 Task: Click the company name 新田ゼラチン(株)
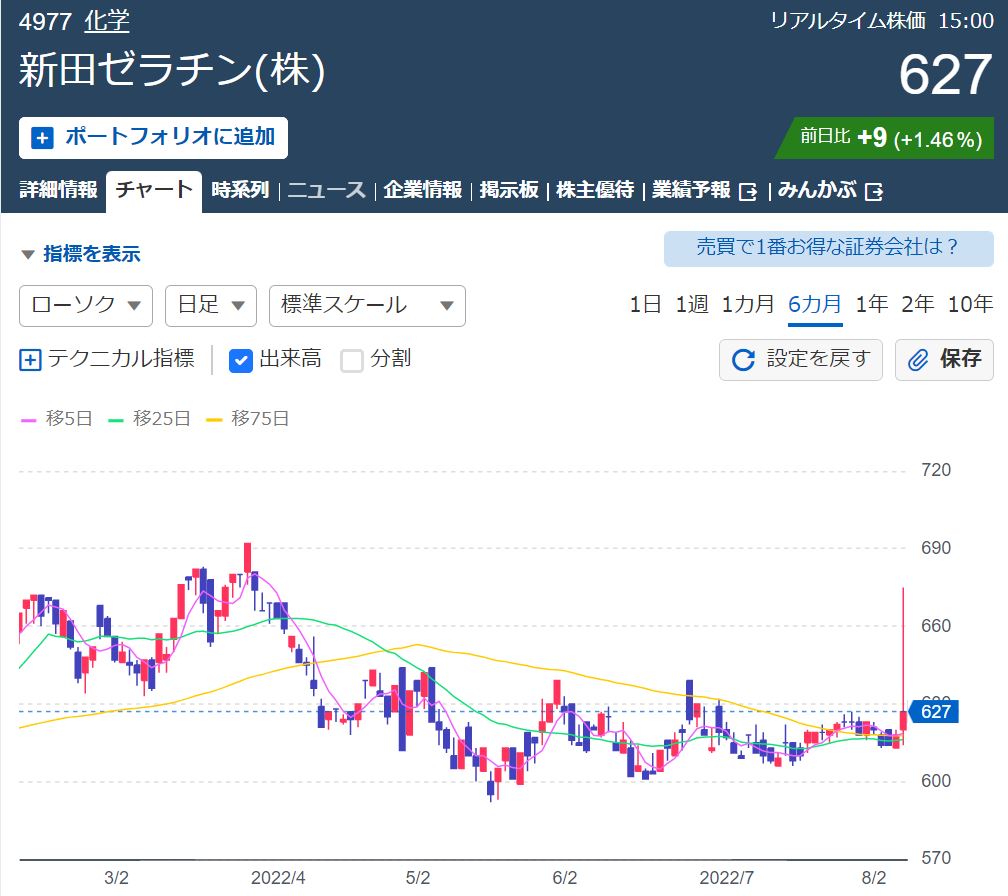pos(172,70)
